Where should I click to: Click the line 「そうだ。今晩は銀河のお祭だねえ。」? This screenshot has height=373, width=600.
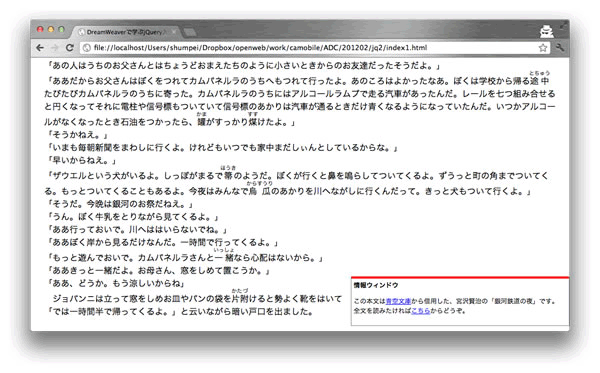[120, 204]
